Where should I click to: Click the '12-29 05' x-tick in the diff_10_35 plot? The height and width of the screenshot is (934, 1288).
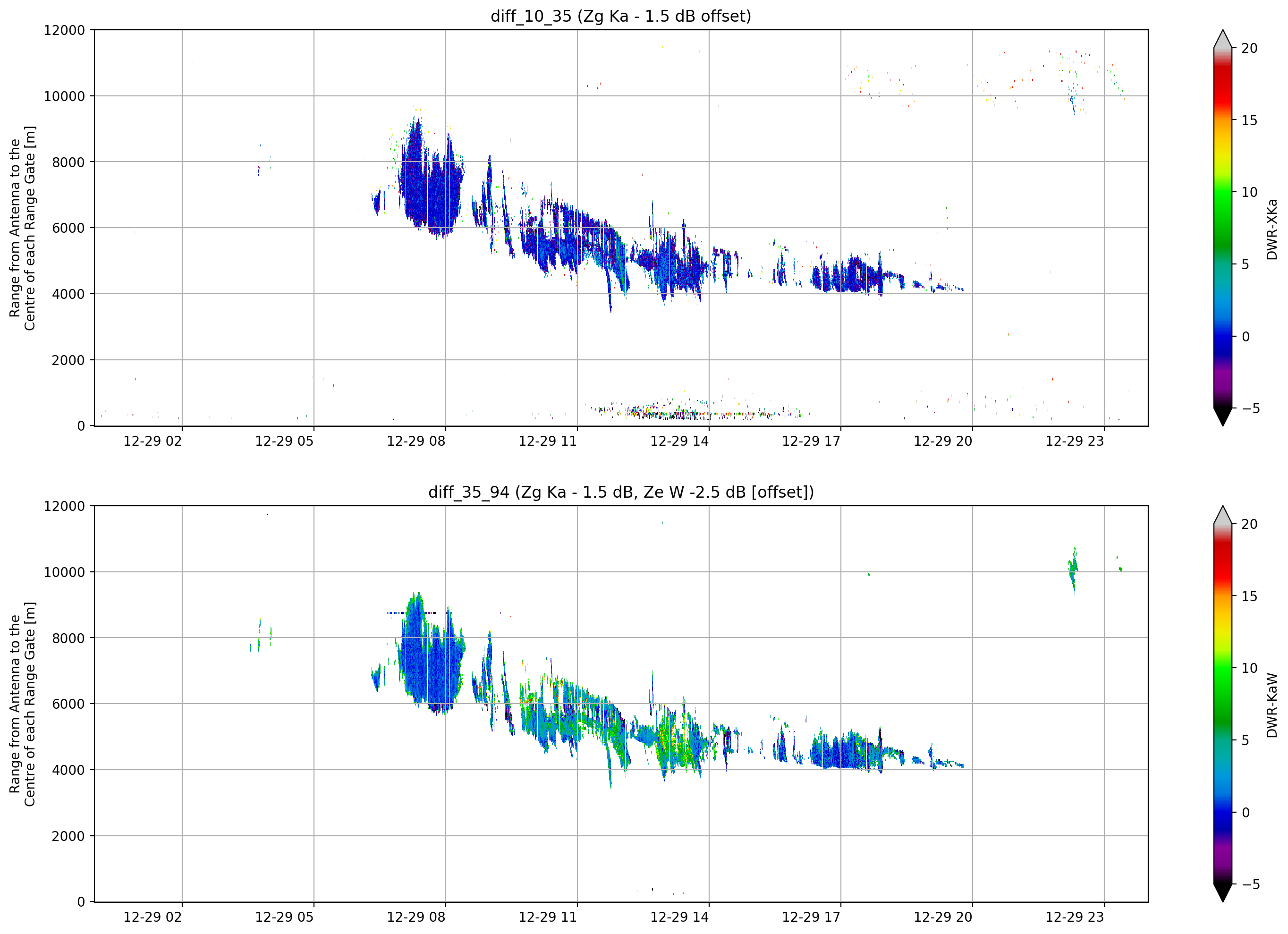pos(285,442)
